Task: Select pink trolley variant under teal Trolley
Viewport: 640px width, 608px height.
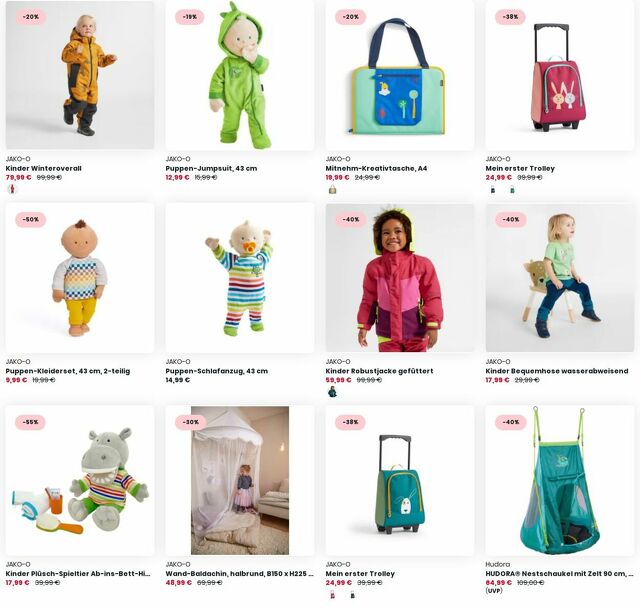Action: pos(333,595)
